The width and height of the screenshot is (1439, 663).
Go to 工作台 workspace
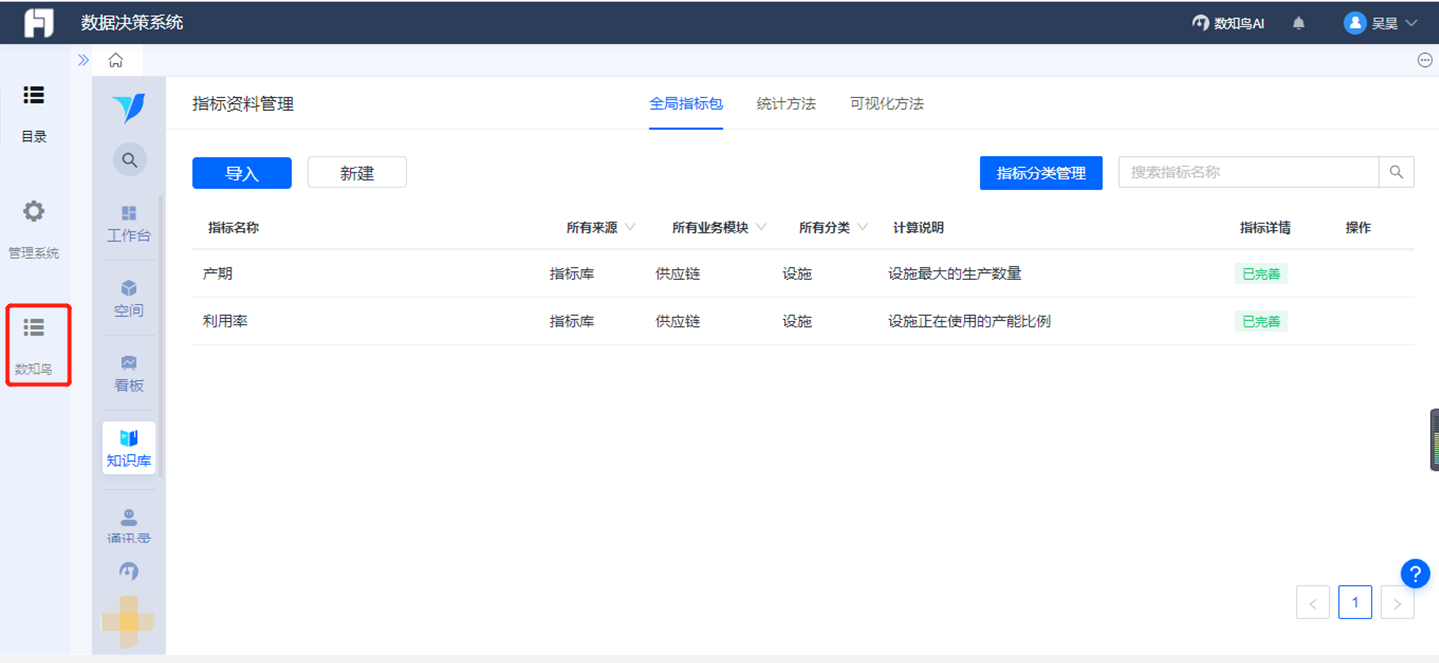[129, 225]
